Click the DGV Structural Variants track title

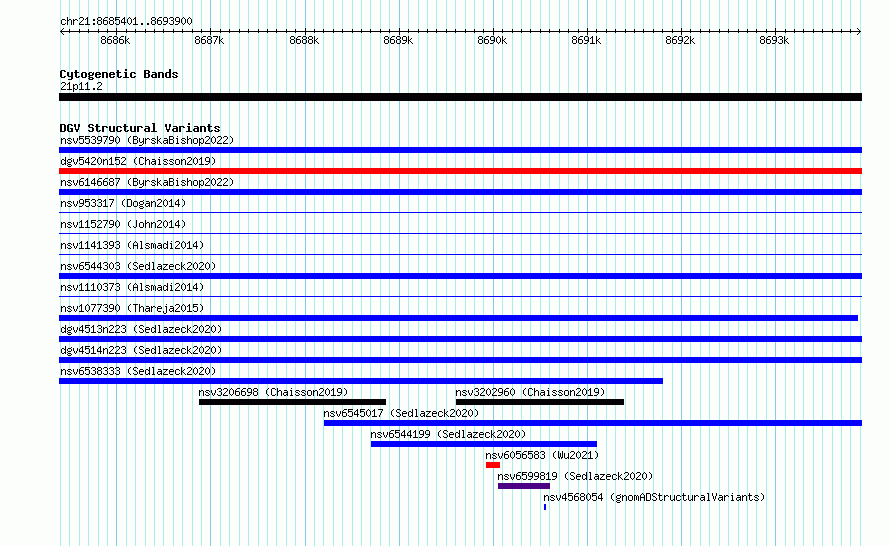click(x=140, y=128)
